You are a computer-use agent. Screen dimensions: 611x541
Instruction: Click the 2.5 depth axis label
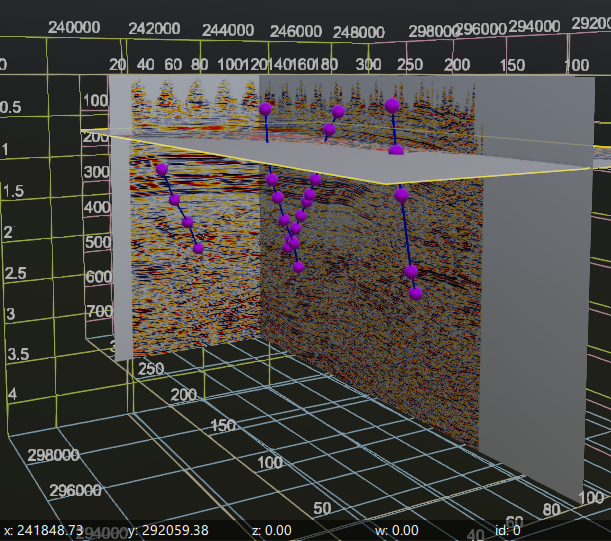point(16,274)
